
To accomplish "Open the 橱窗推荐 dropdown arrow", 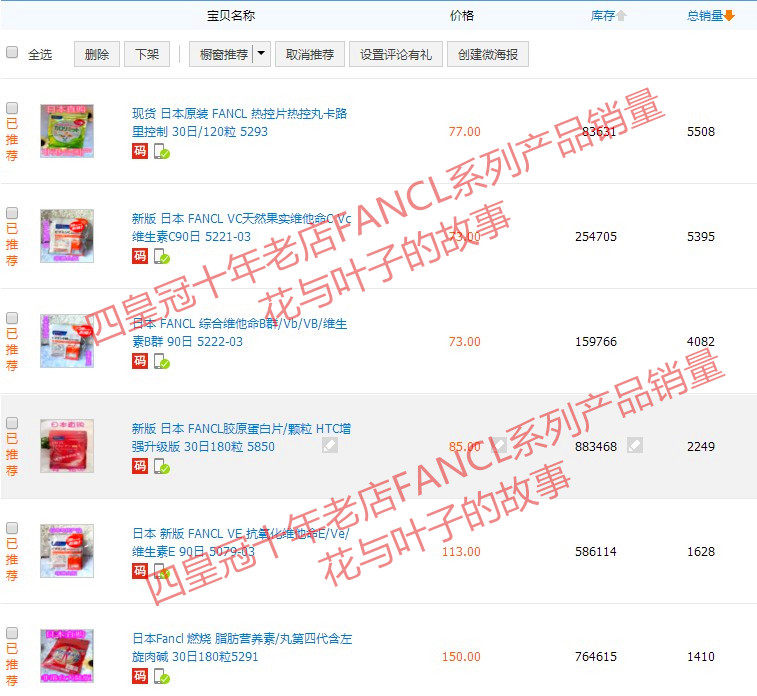I will coord(261,54).
